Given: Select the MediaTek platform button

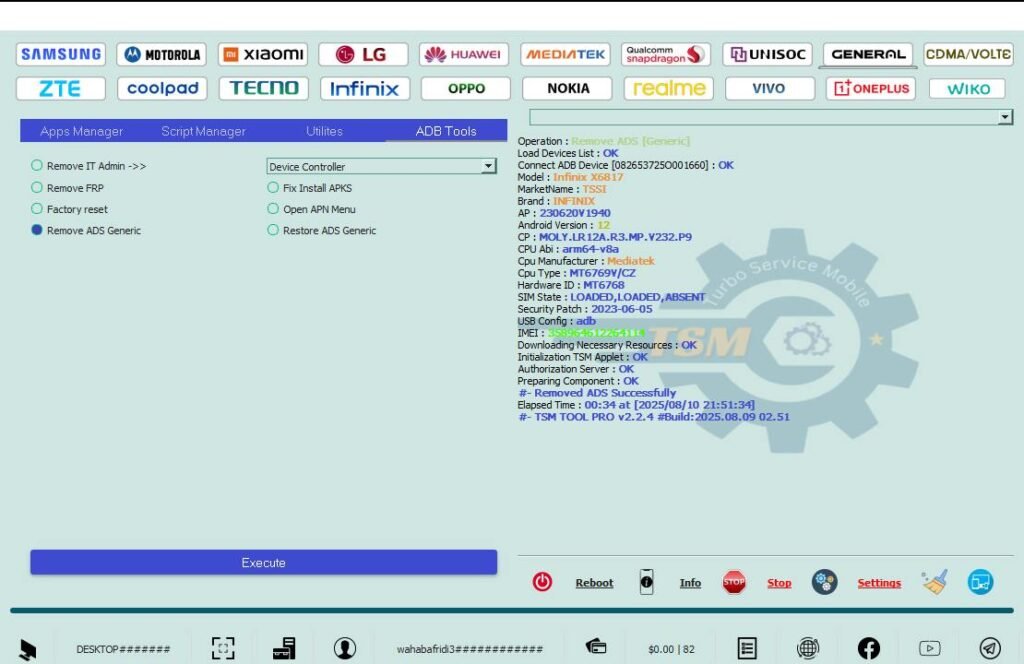Looking at the screenshot, I should [x=566, y=54].
